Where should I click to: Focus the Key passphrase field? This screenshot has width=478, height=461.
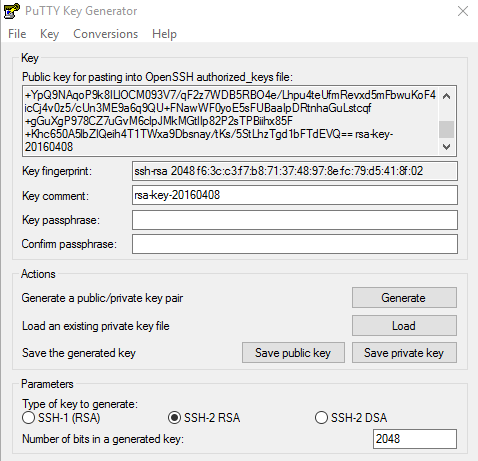click(295, 220)
